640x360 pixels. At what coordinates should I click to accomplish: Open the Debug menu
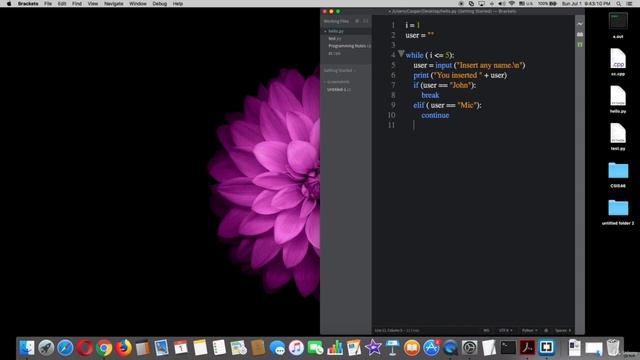159,4
